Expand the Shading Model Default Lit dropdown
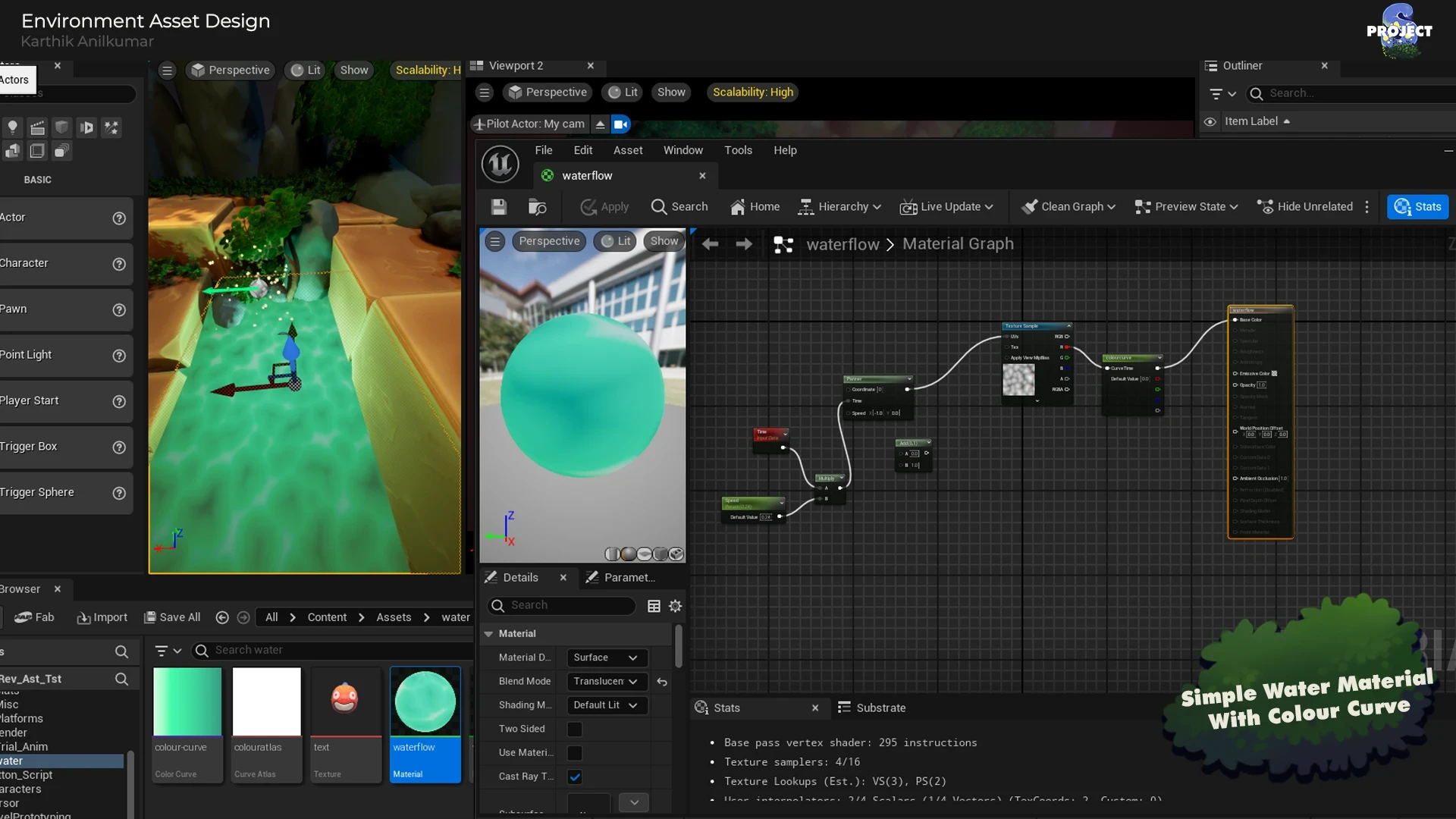The image size is (1456, 819). (x=607, y=705)
